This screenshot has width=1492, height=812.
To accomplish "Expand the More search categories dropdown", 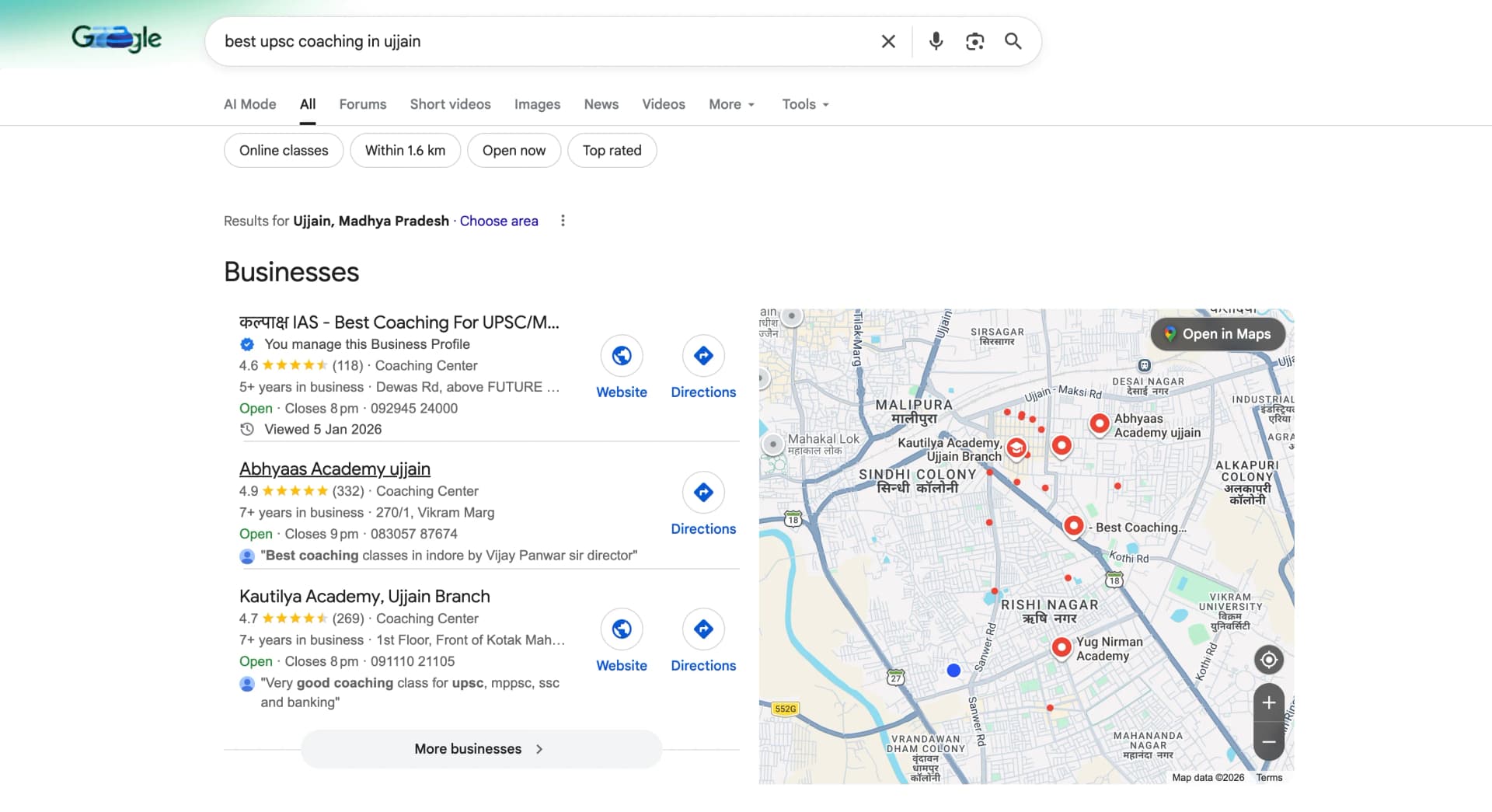I will pos(732,104).
